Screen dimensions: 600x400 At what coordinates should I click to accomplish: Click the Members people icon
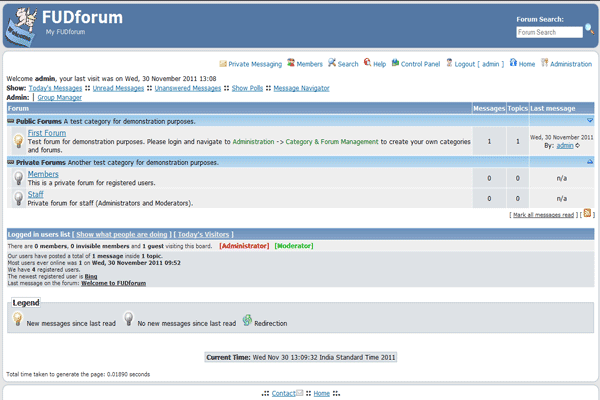click(x=291, y=62)
